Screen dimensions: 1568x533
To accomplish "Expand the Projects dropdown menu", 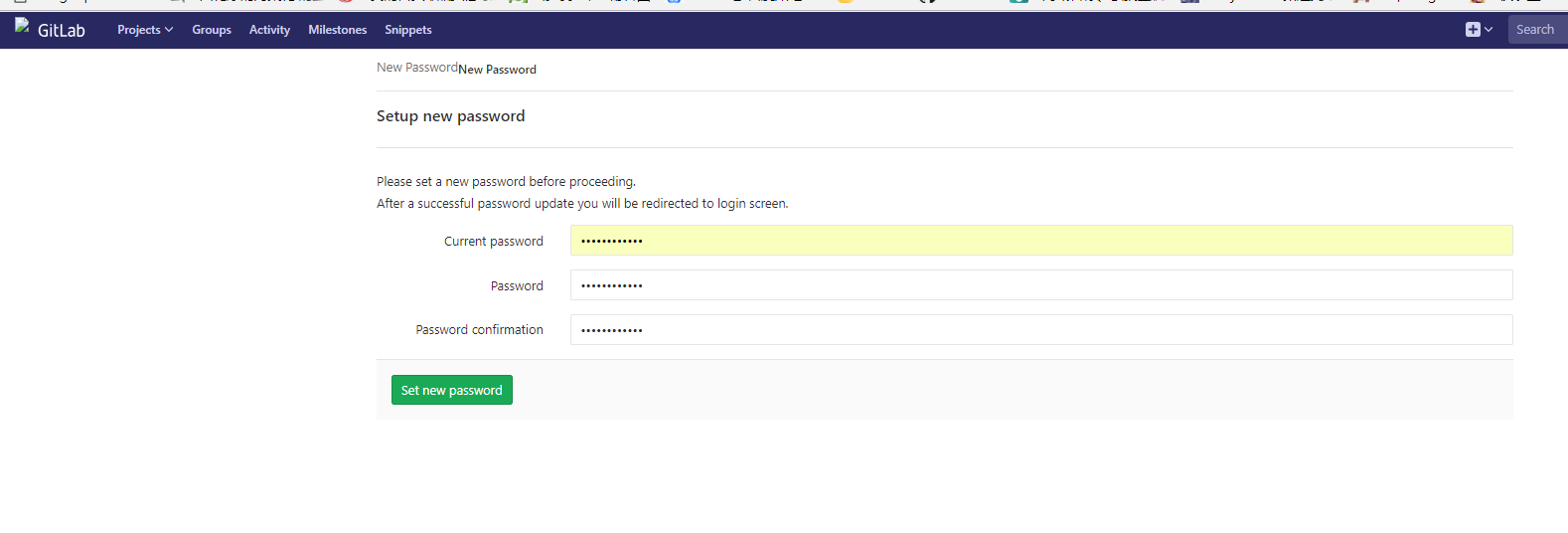I will click(x=145, y=30).
